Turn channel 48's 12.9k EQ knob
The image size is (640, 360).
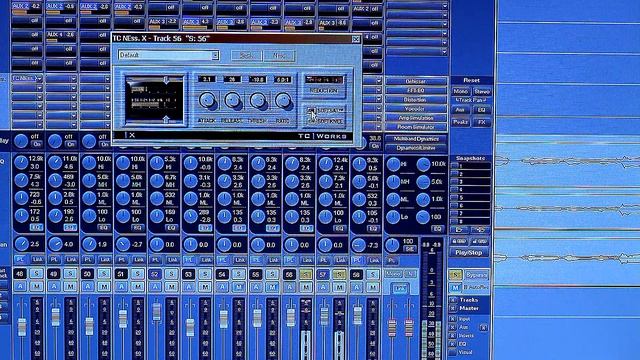pos(21,162)
